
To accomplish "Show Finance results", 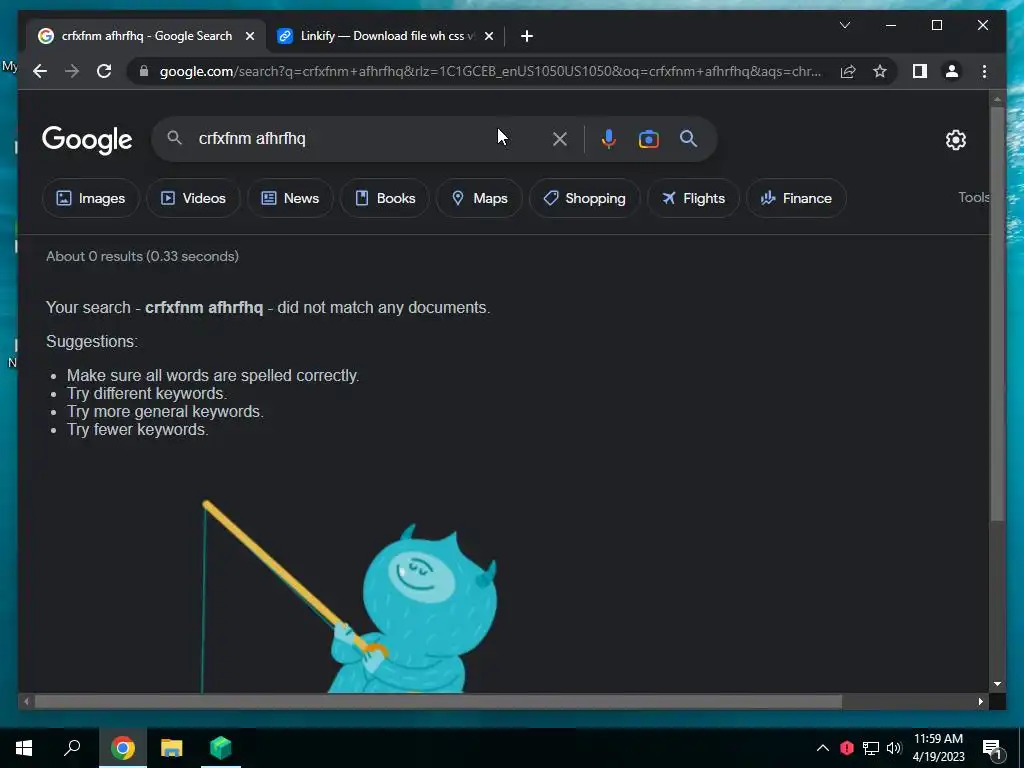I will [x=796, y=198].
